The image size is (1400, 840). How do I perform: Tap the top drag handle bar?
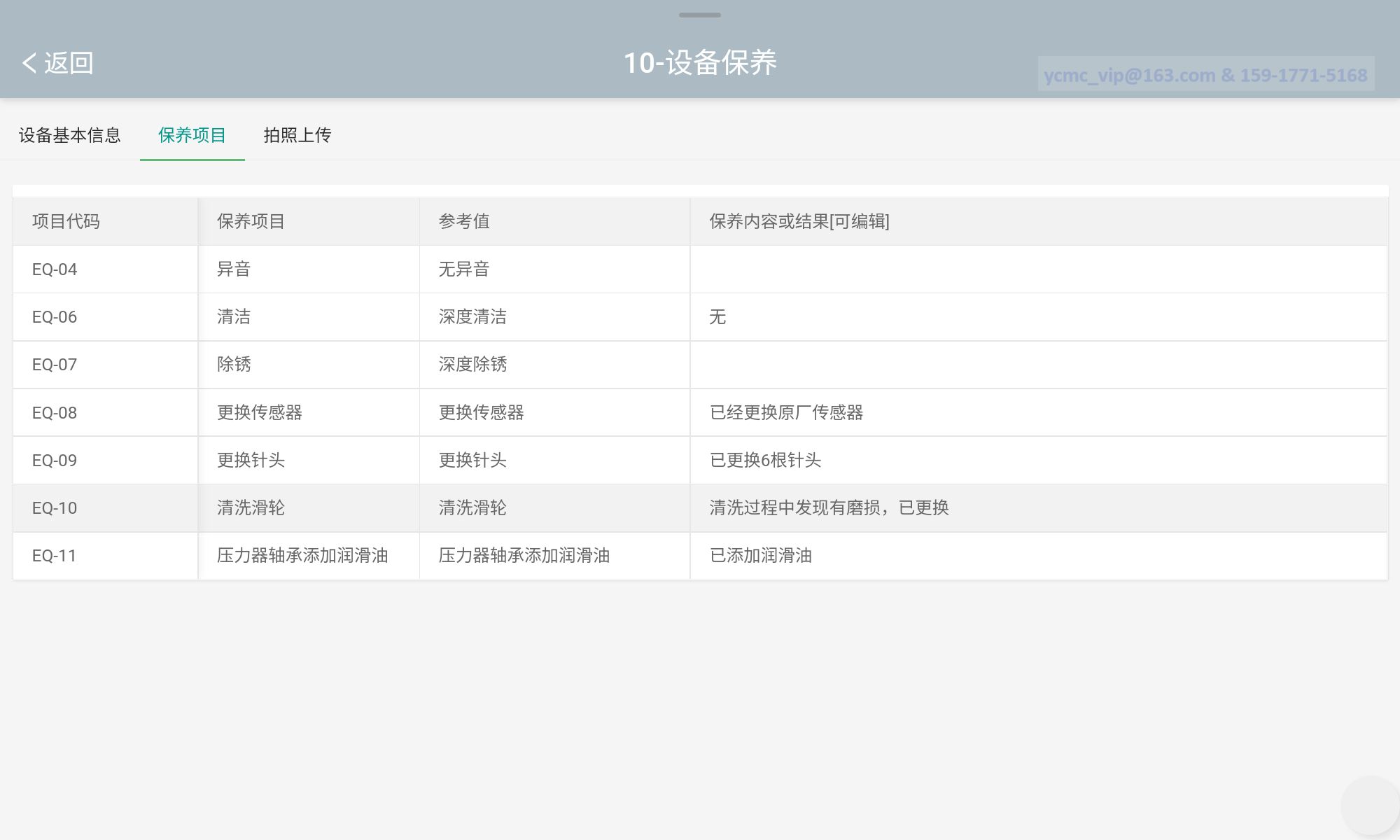point(699,15)
